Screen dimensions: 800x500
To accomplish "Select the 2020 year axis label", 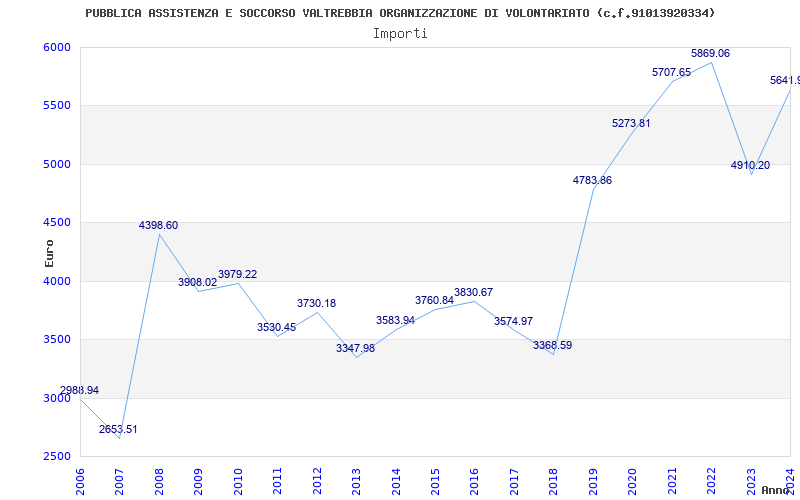I will click(x=633, y=482).
